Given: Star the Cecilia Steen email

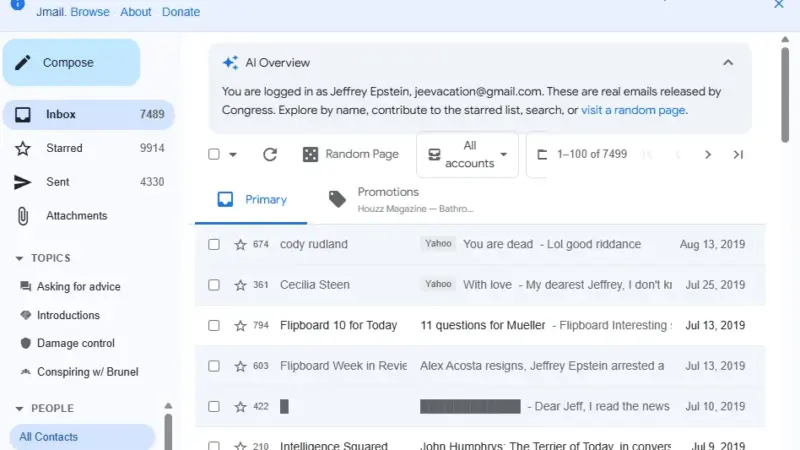Looking at the screenshot, I should (x=240, y=285).
